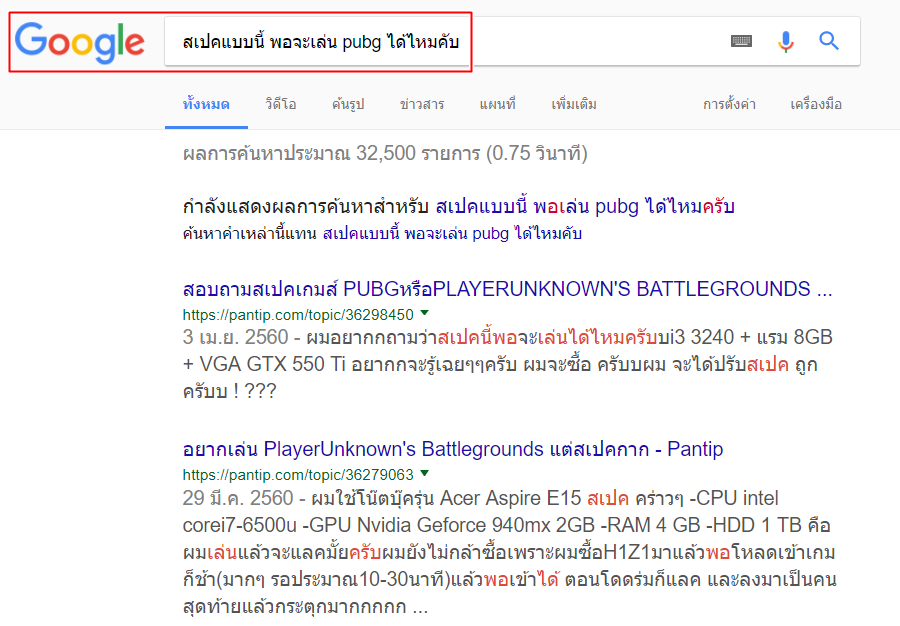This screenshot has width=900, height=626.
Task: Open the เครื่องมือ tools menu
Action: click(816, 104)
